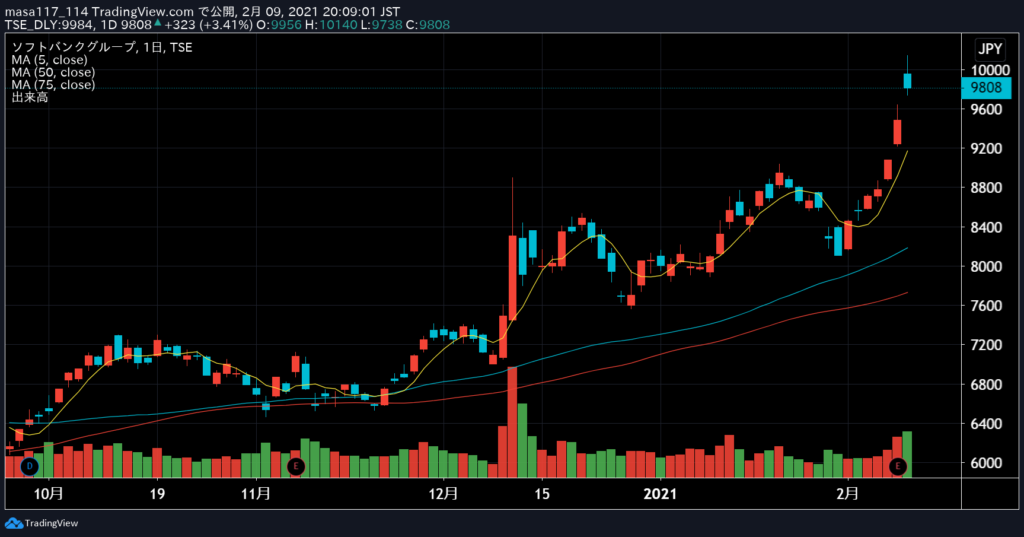
Task: Click the E earnings marker in November
Action: point(296,466)
